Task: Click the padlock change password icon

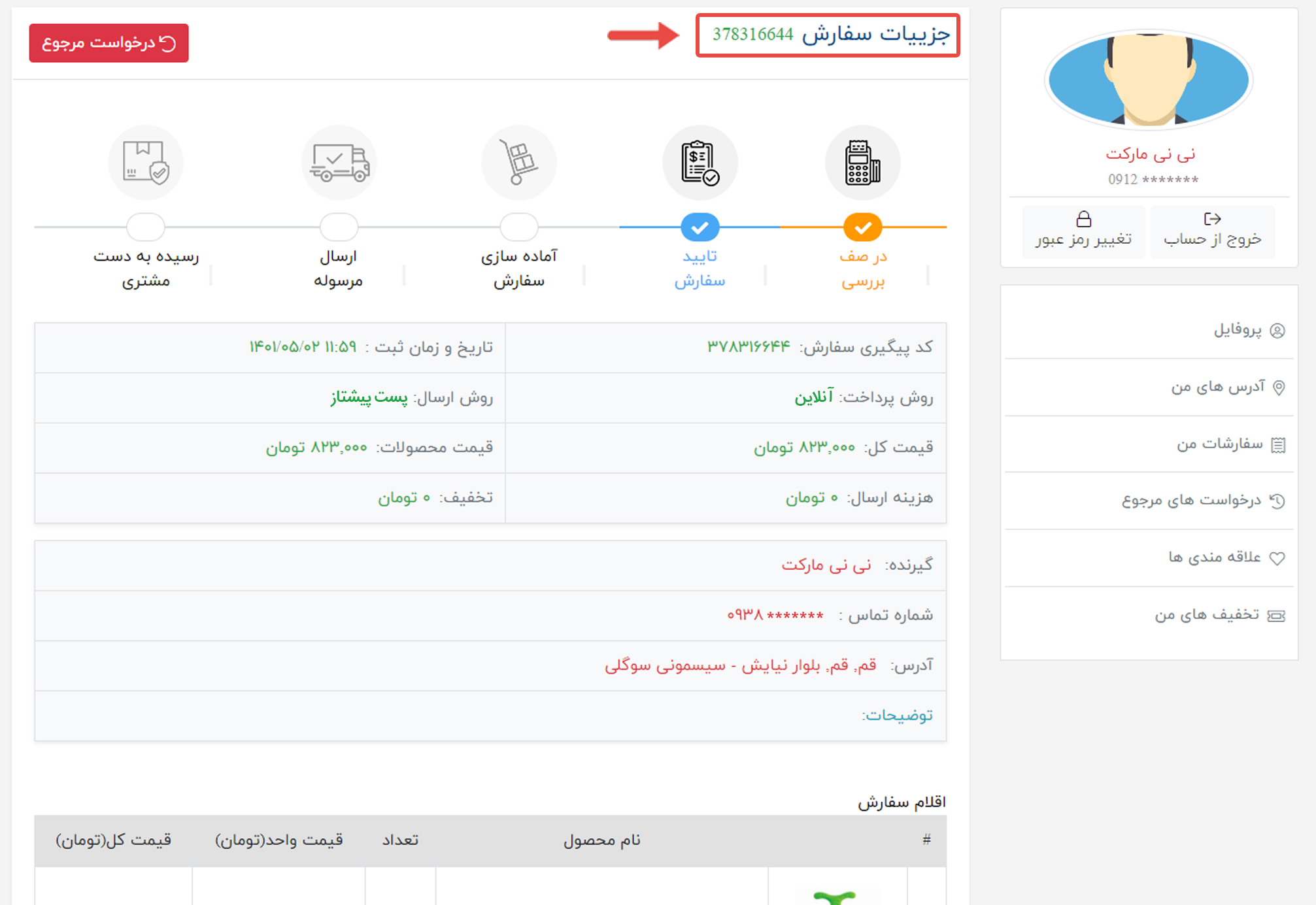Action: (1083, 219)
